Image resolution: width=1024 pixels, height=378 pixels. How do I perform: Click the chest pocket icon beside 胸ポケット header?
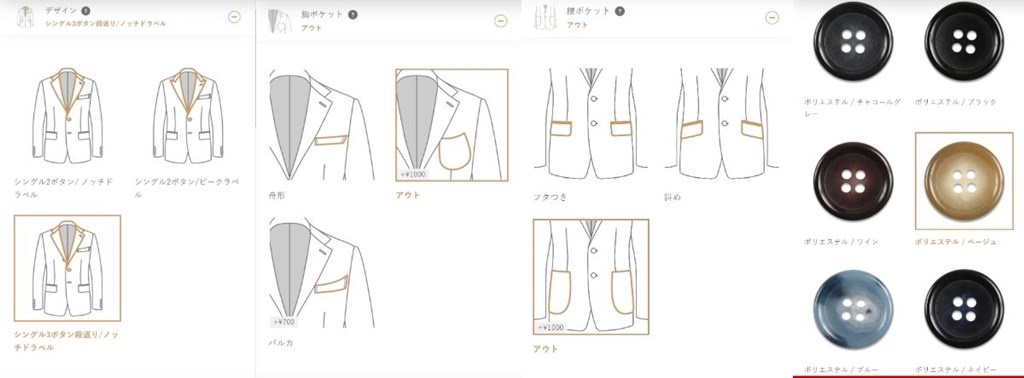[280, 21]
